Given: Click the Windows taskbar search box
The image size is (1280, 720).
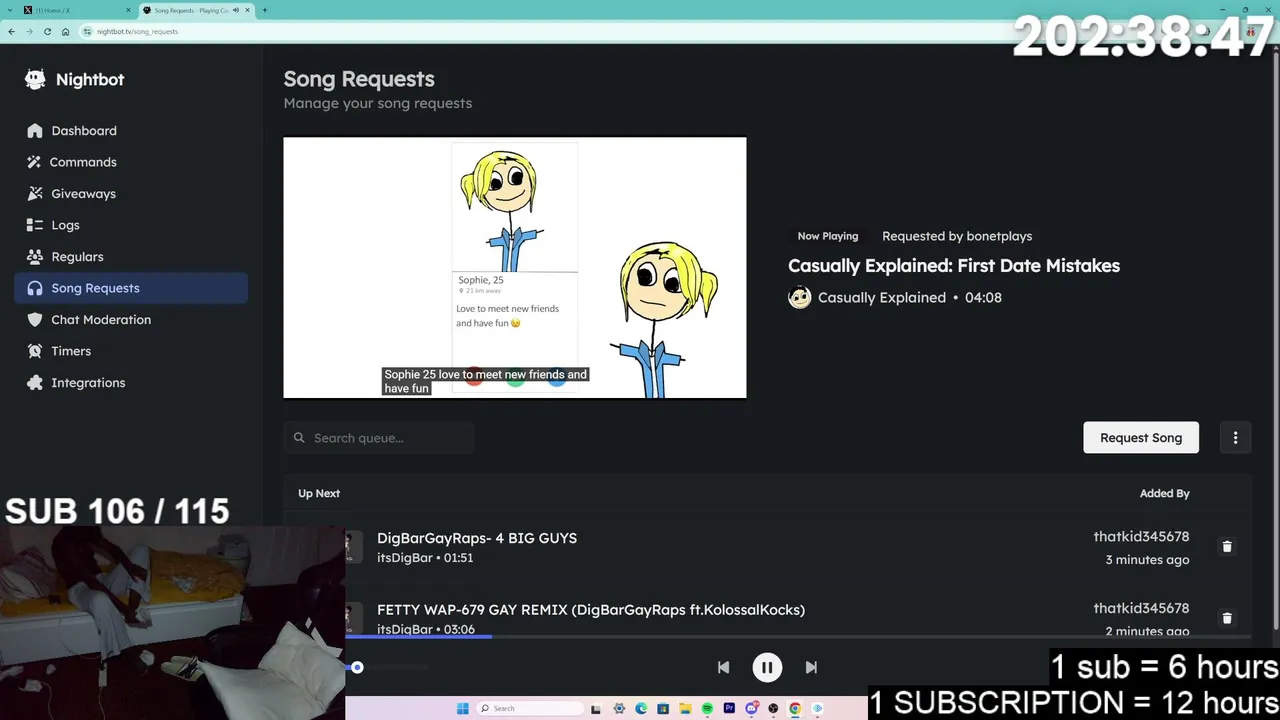Looking at the screenshot, I should 530,709.
